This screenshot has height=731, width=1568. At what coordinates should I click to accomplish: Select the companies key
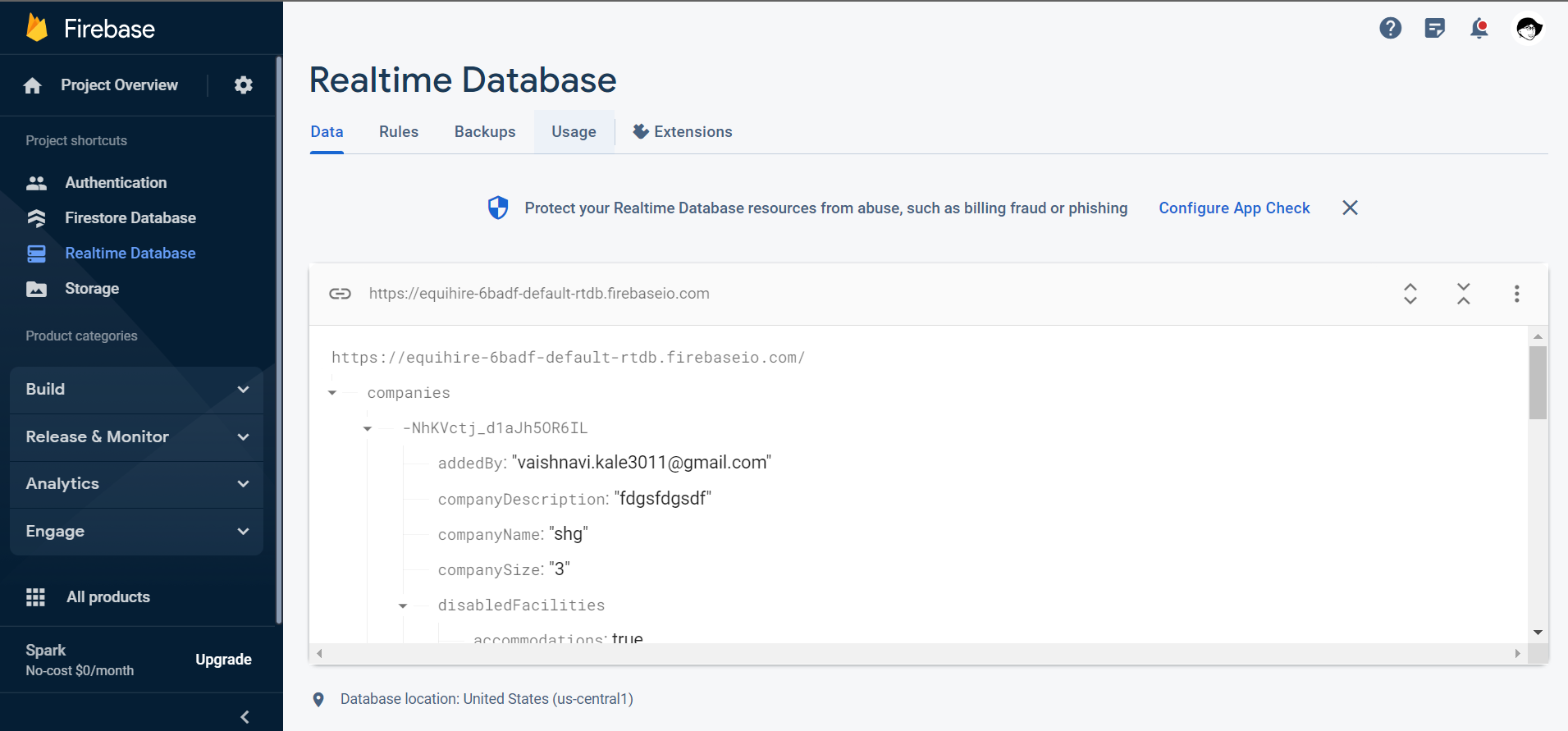409,393
